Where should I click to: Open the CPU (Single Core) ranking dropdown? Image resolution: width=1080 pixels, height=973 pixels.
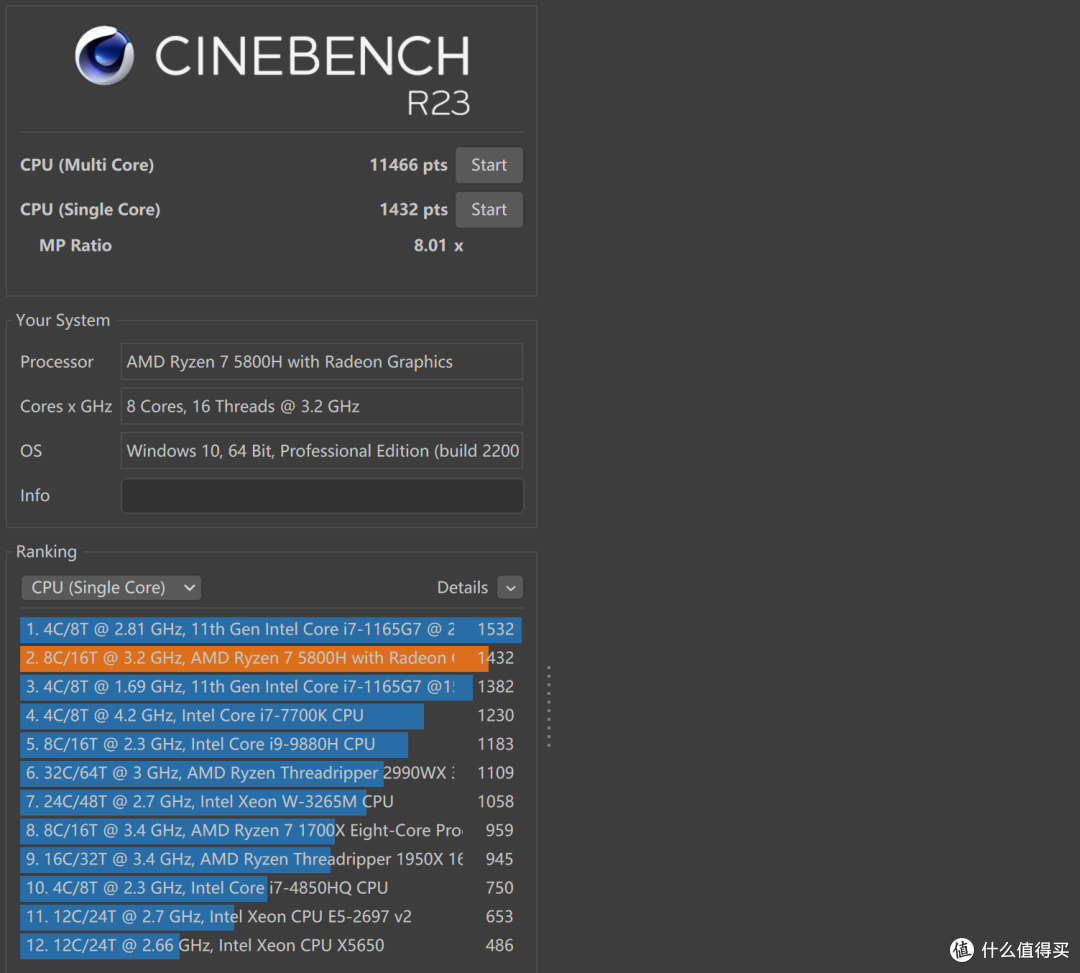tap(111, 587)
